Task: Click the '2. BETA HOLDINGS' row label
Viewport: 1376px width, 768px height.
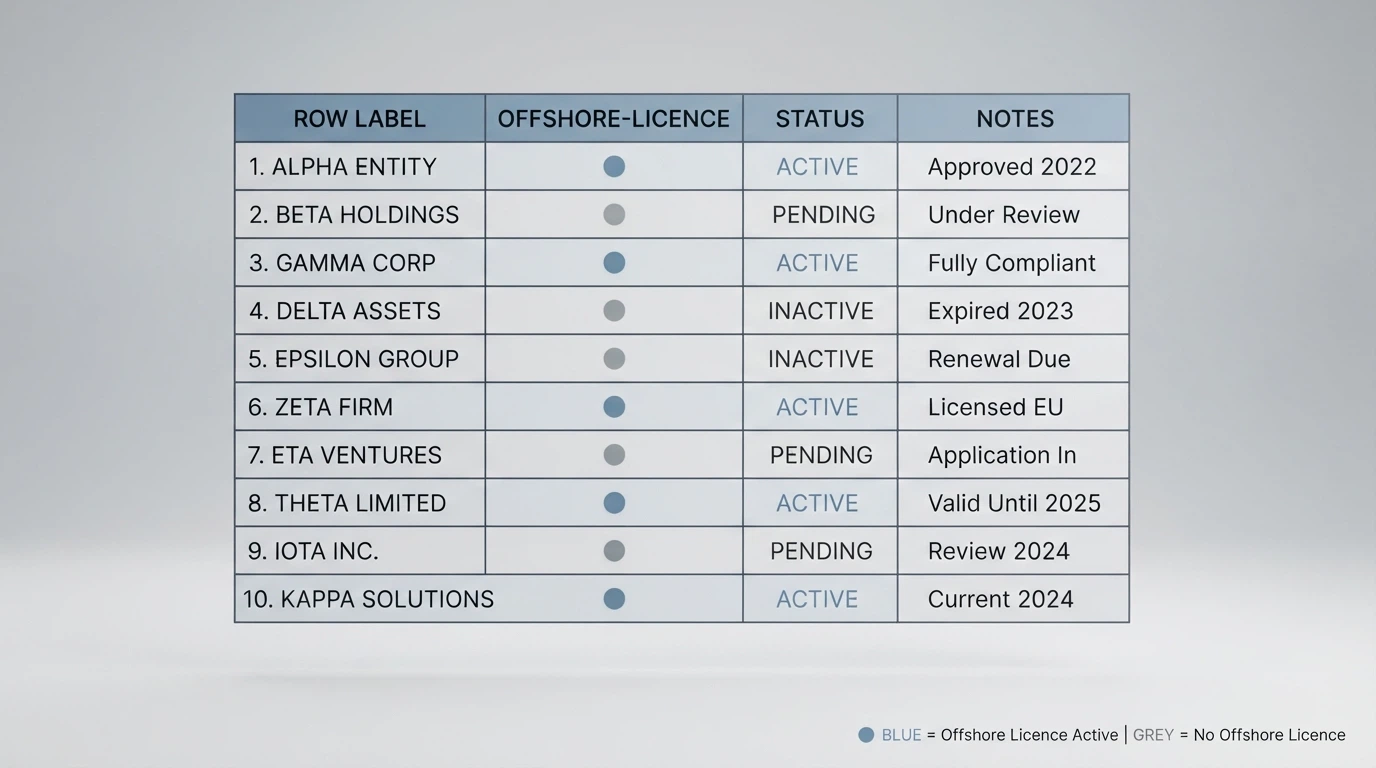Action: tap(354, 215)
